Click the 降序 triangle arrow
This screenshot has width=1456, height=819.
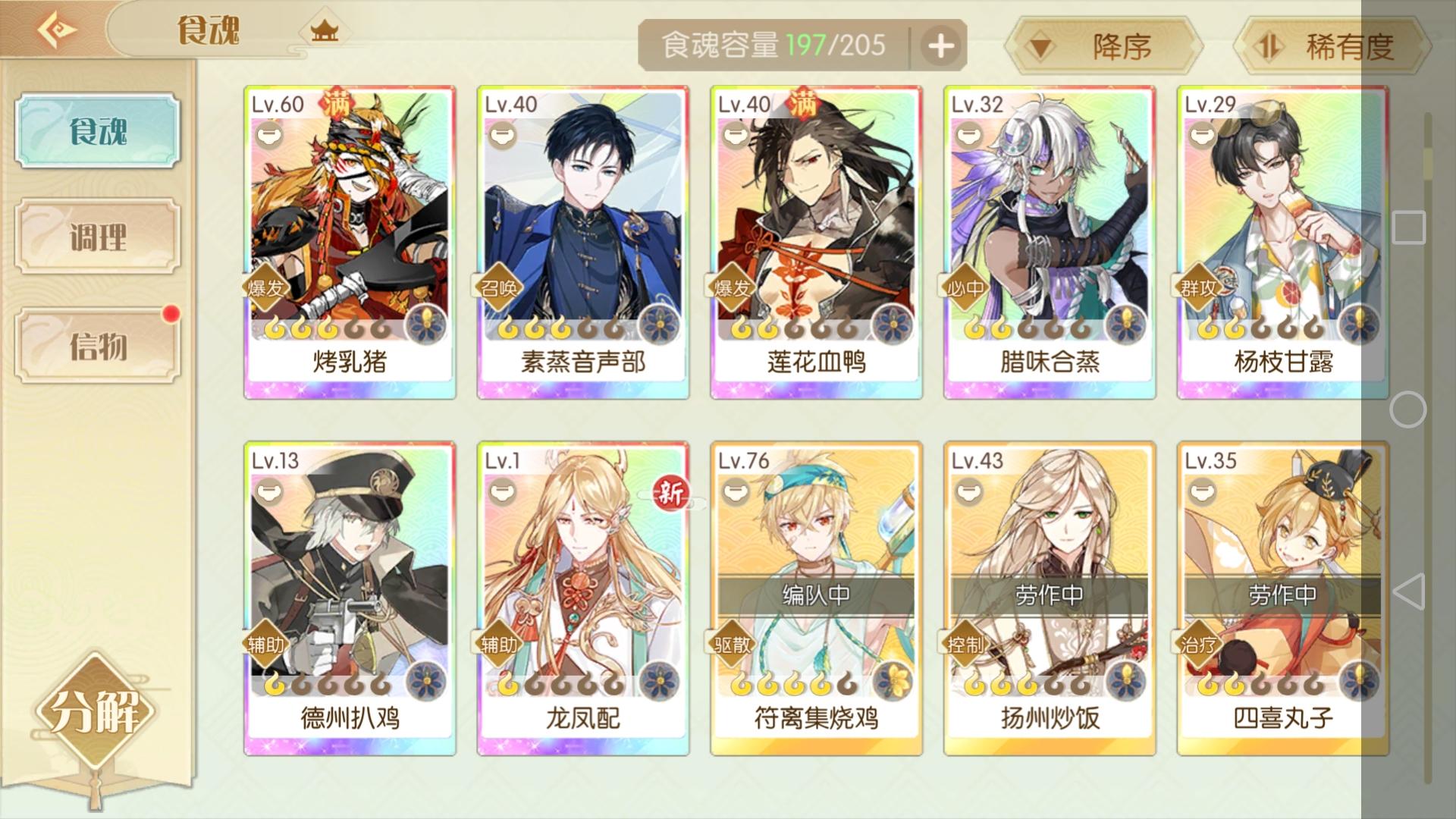(x=1040, y=48)
